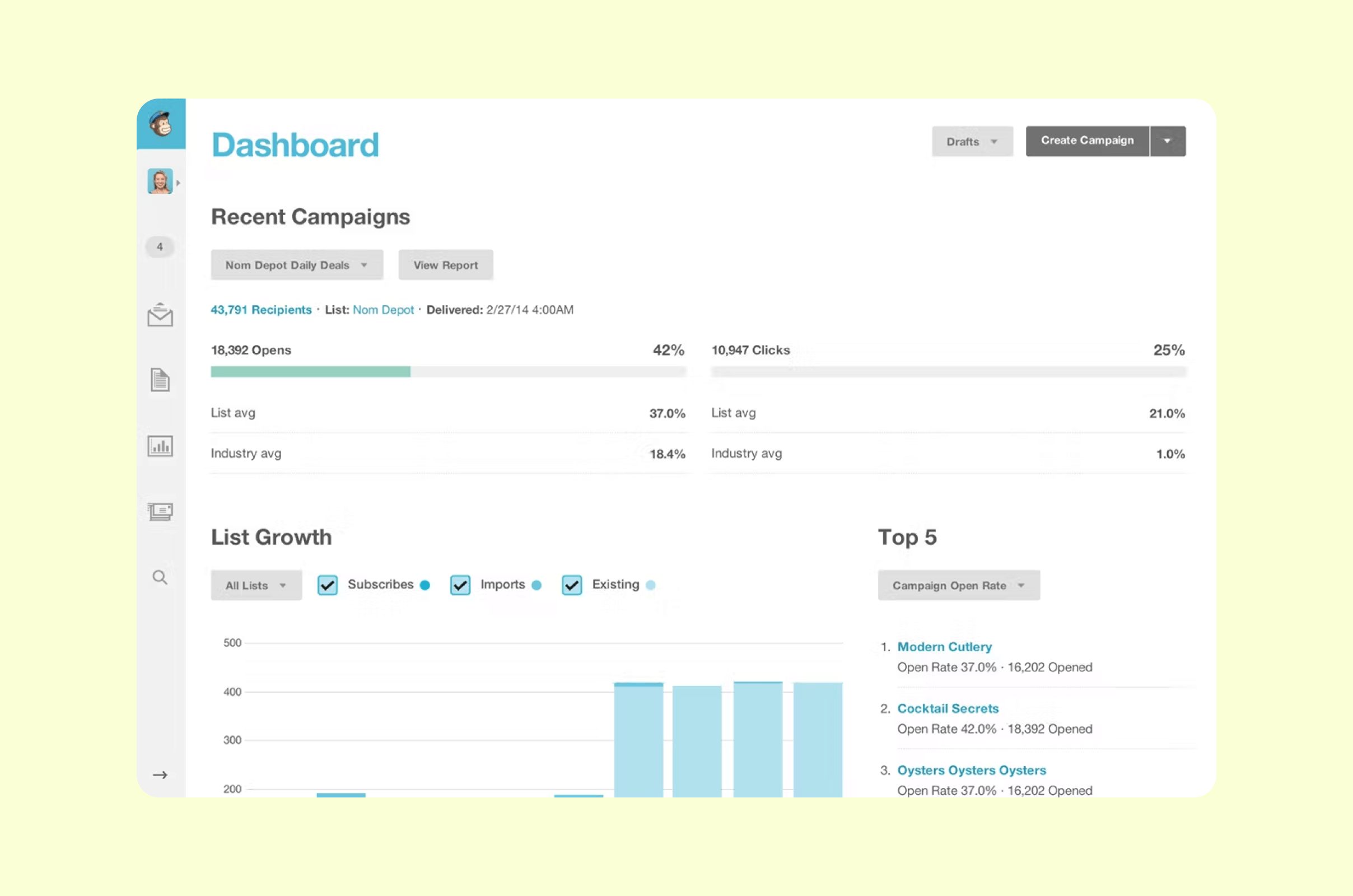Click the View Report button
The image size is (1353, 896).
(445, 264)
